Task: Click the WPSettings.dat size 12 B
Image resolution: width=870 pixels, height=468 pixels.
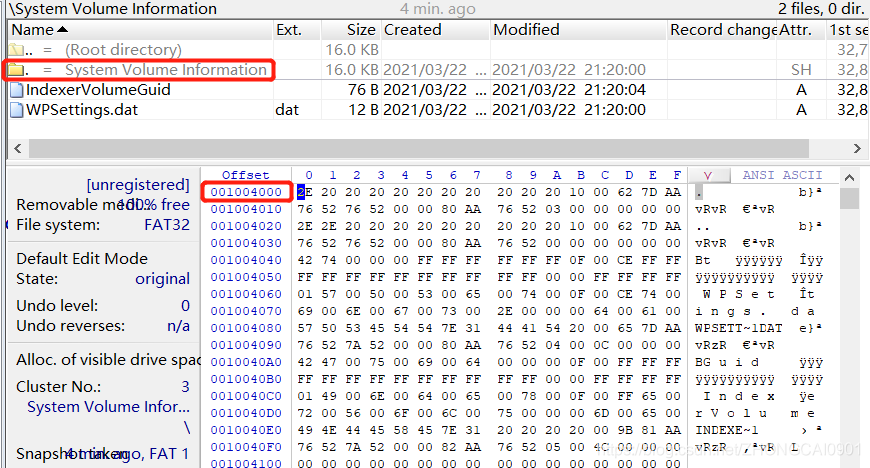Action: pos(363,110)
